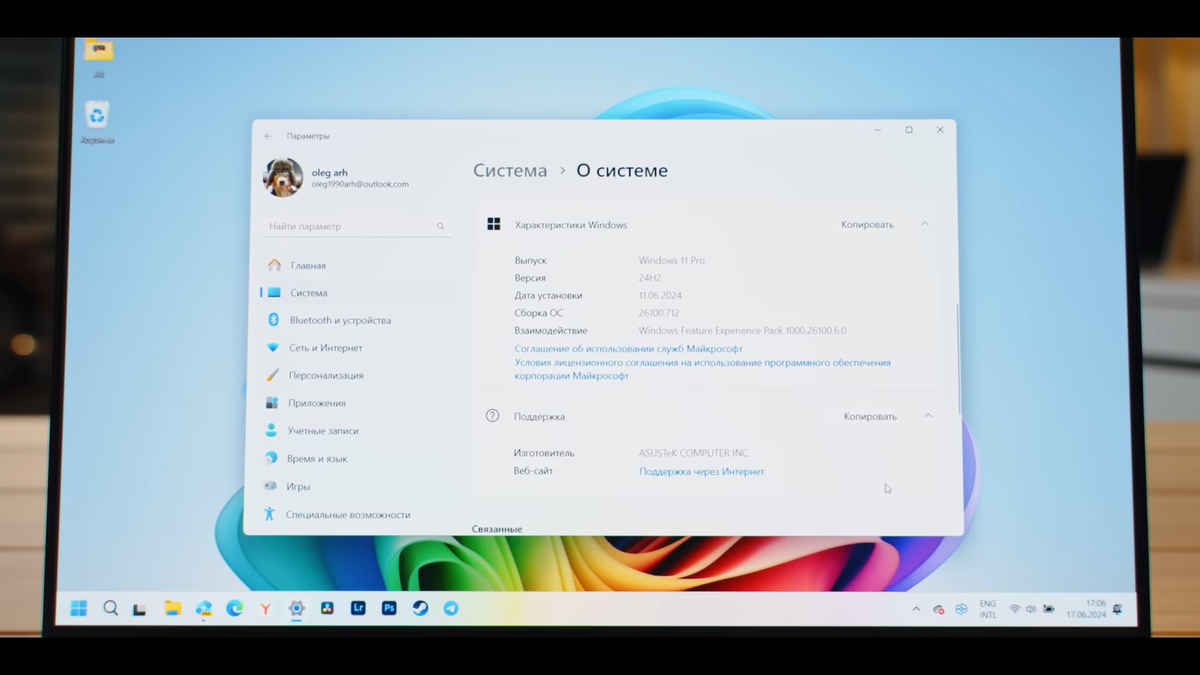
Task: Select the Windows 11 Pro edition text
Action: click(672, 261)
